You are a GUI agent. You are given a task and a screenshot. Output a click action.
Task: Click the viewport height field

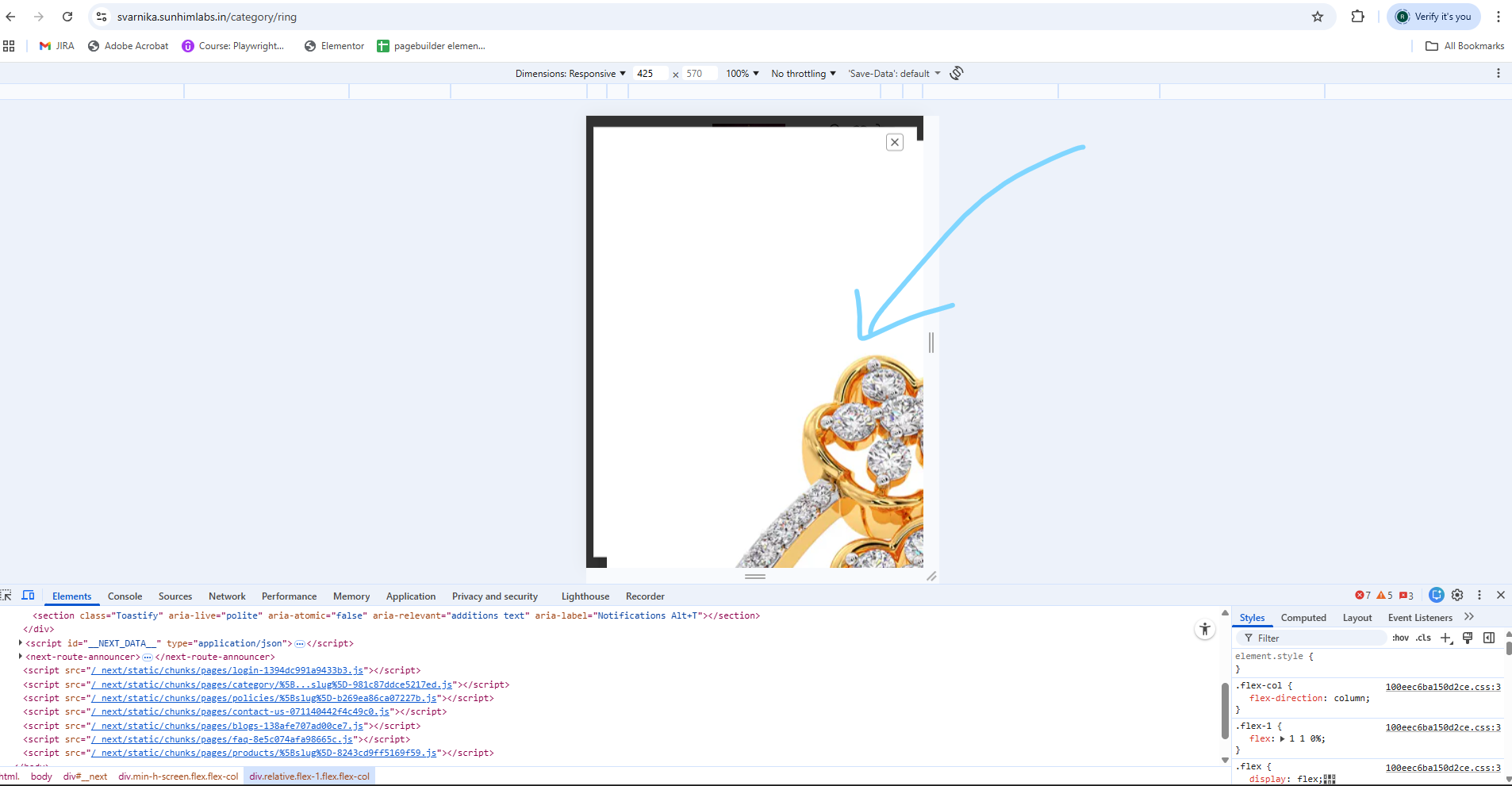pyautogui.click(x=700, y=74)
